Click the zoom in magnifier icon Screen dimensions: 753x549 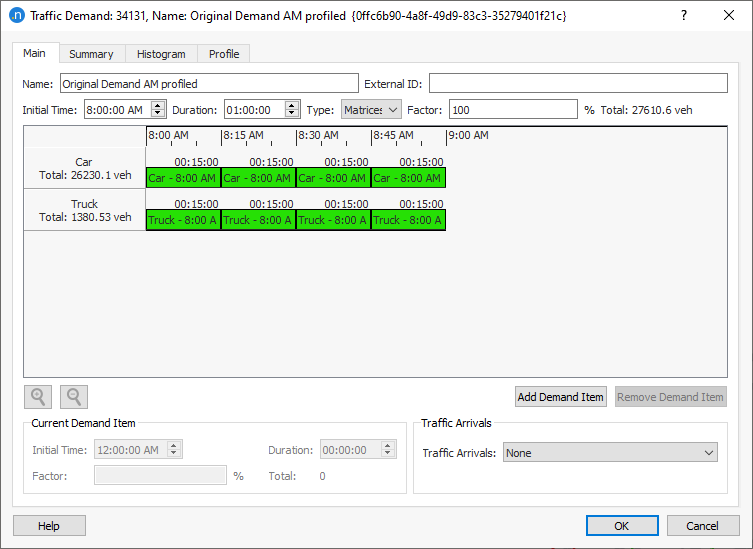38,397
